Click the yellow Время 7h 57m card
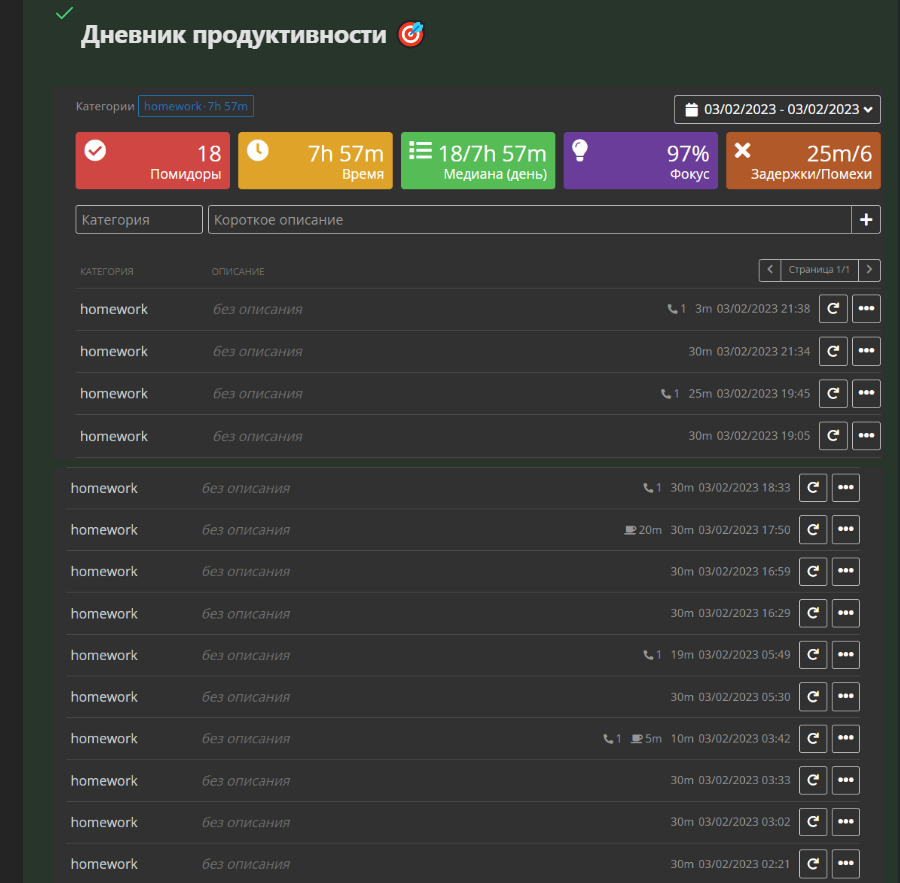The image size is (900, 883). tap(315, 161)
